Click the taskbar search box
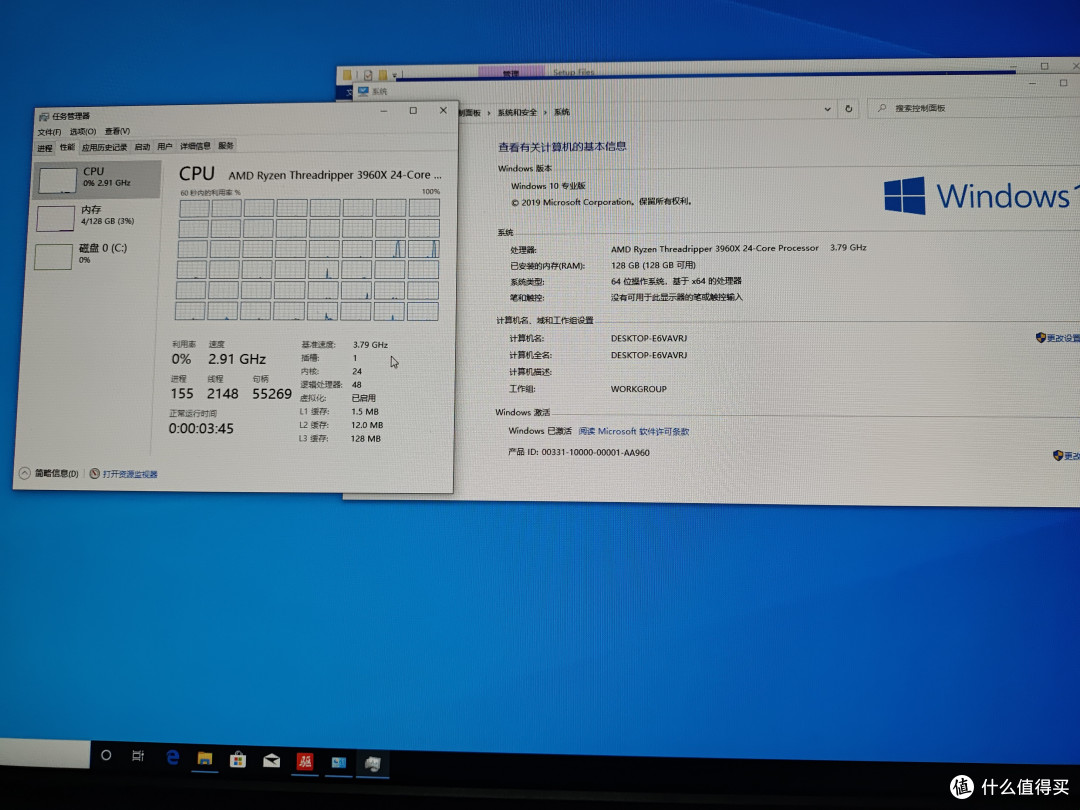 point(45,754)
